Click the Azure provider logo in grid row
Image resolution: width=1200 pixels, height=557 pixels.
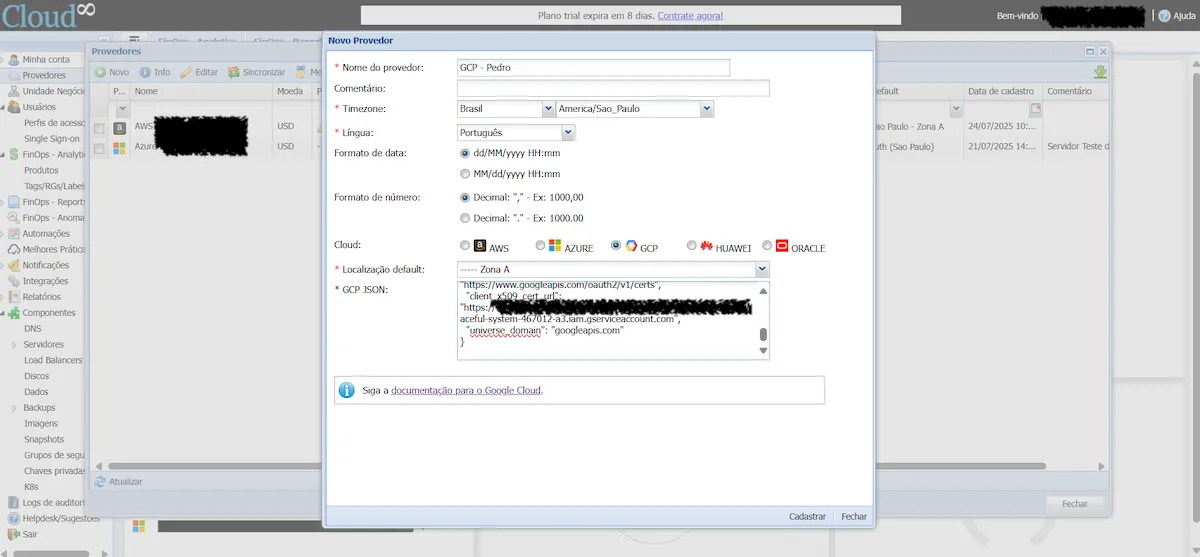click(x=120, y=147)
